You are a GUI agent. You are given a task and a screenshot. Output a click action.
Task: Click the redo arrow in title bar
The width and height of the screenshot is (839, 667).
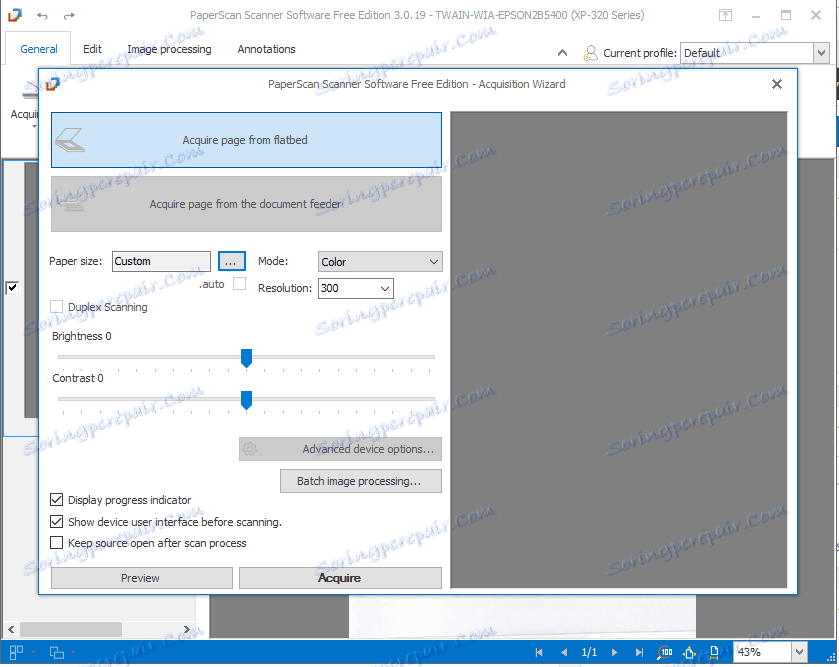[69, 16]
